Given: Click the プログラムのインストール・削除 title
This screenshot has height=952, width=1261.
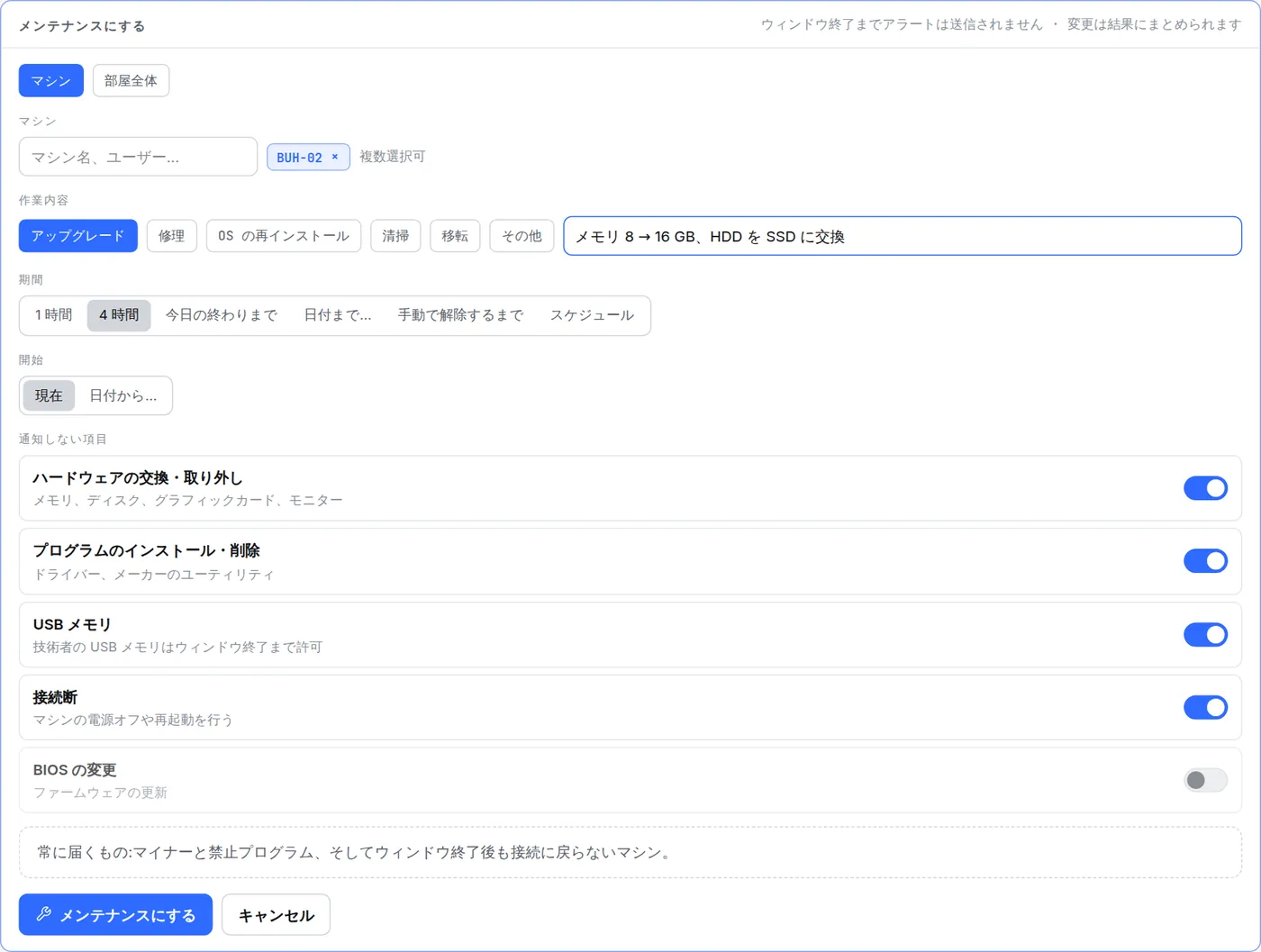Looking at the screenshot, I should click(147, 550).
